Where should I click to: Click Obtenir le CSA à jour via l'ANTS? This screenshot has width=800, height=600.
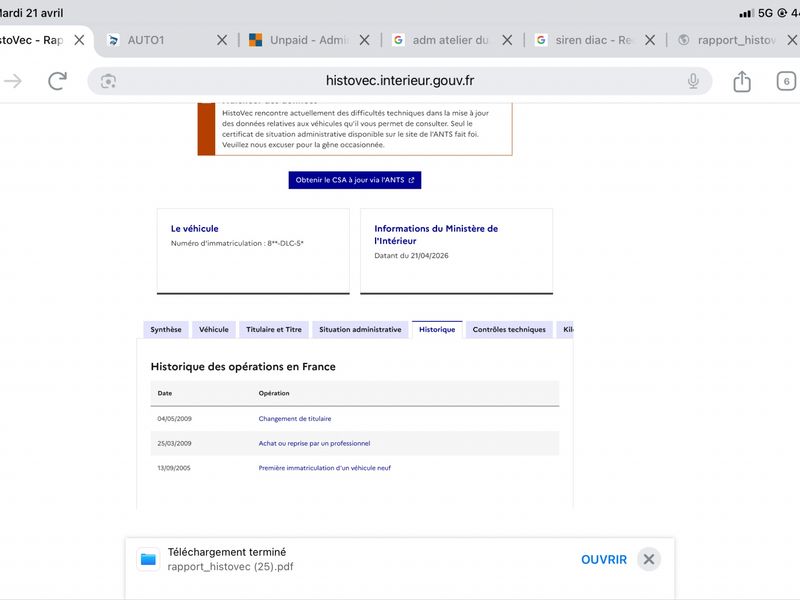tap(355, 180)
